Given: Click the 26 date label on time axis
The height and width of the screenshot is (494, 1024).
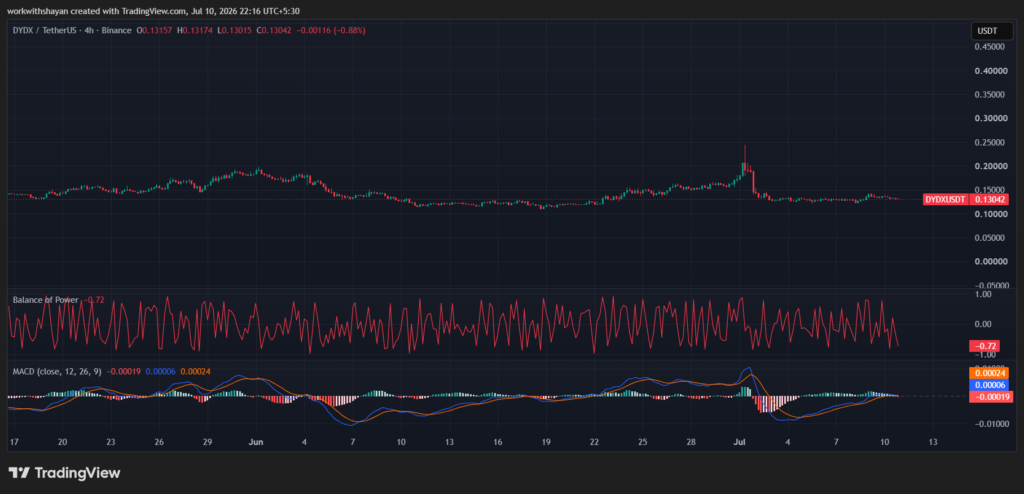Looking at the screenshot, I should [159, 442].
